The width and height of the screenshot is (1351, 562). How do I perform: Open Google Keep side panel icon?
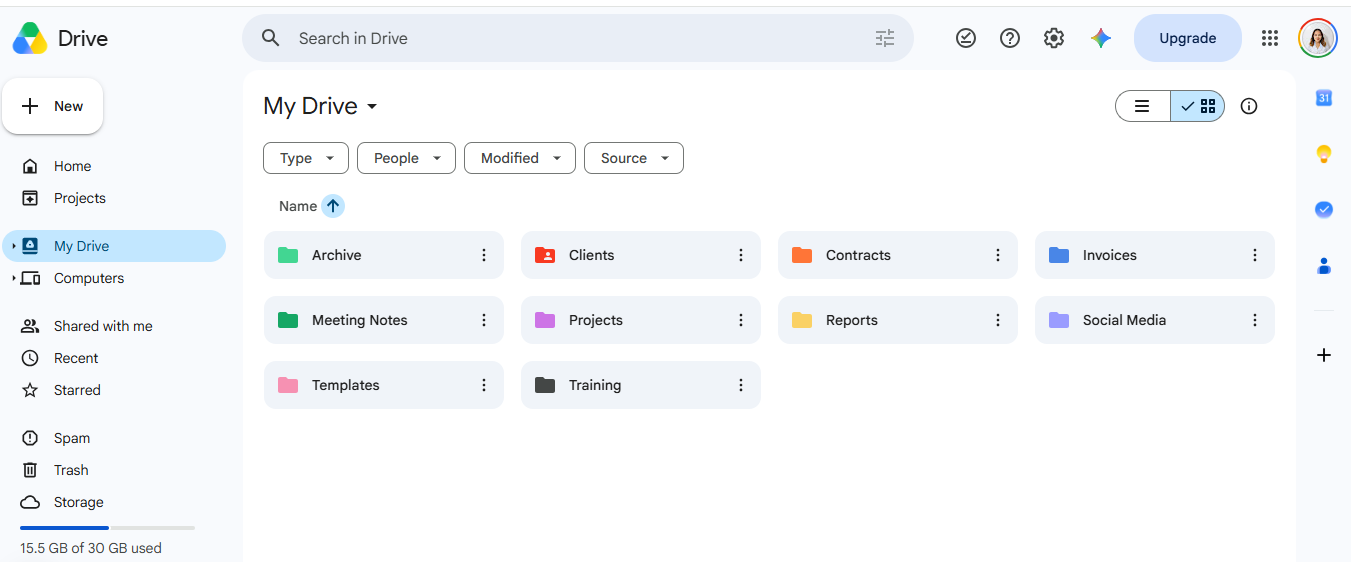1324,154
